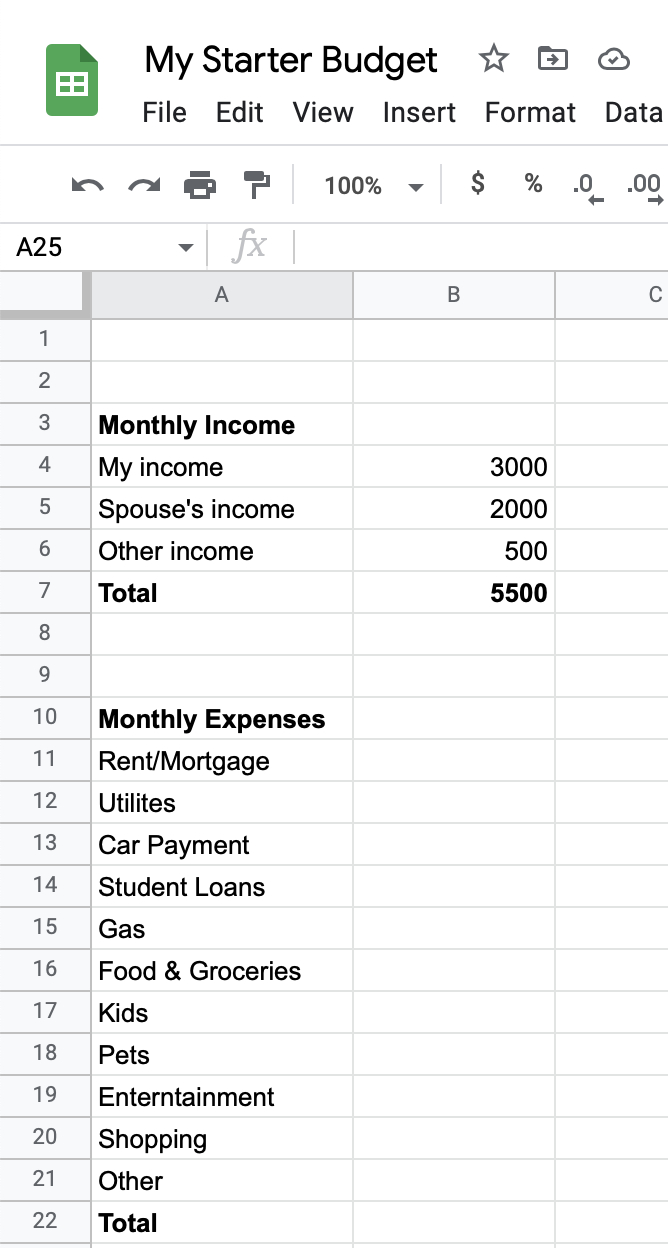This screenshot has height=1248, width=668.
Task: Select cell B7 showing total 5500
Action: [453, 593]
